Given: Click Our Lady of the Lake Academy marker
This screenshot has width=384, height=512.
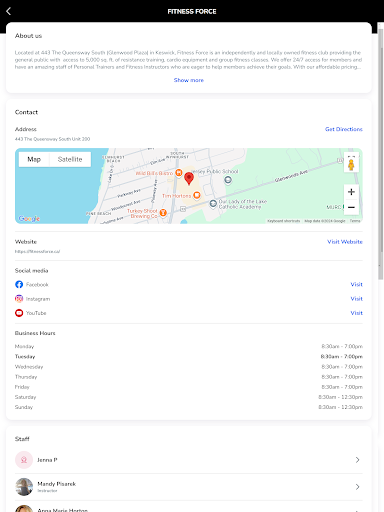Looking at the screenshot, I should coord(213,203).
